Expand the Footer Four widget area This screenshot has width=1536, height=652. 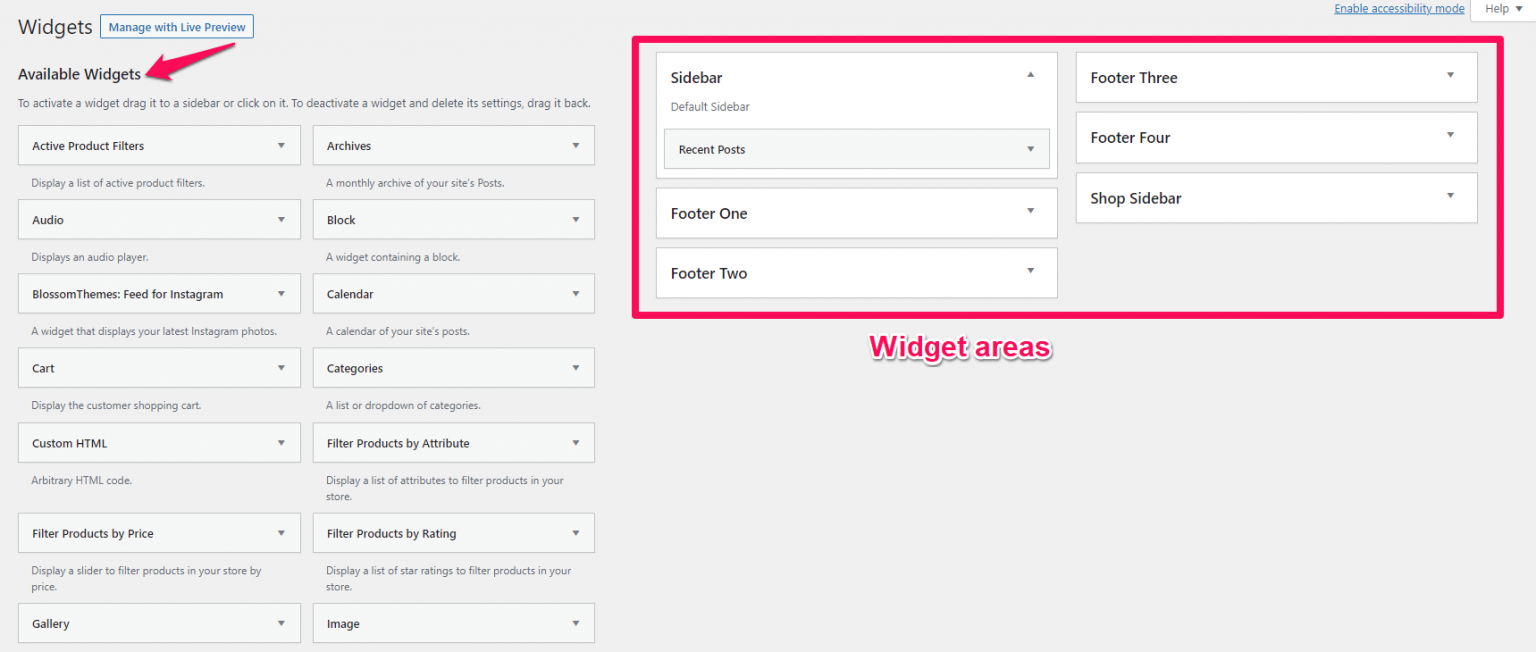[1450, 137]
